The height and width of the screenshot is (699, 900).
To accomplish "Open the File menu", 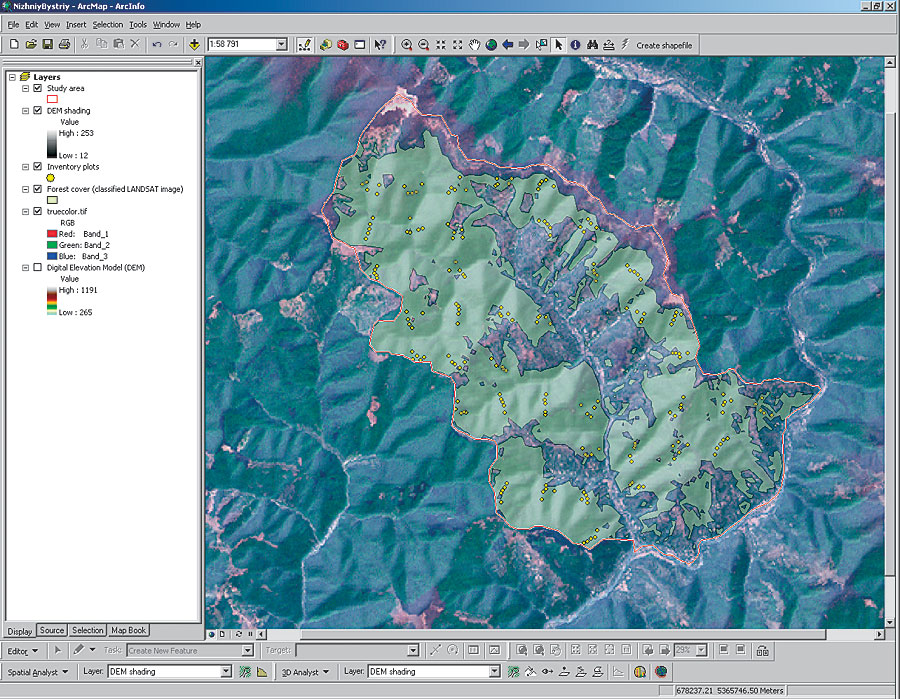I will point(13,25).
